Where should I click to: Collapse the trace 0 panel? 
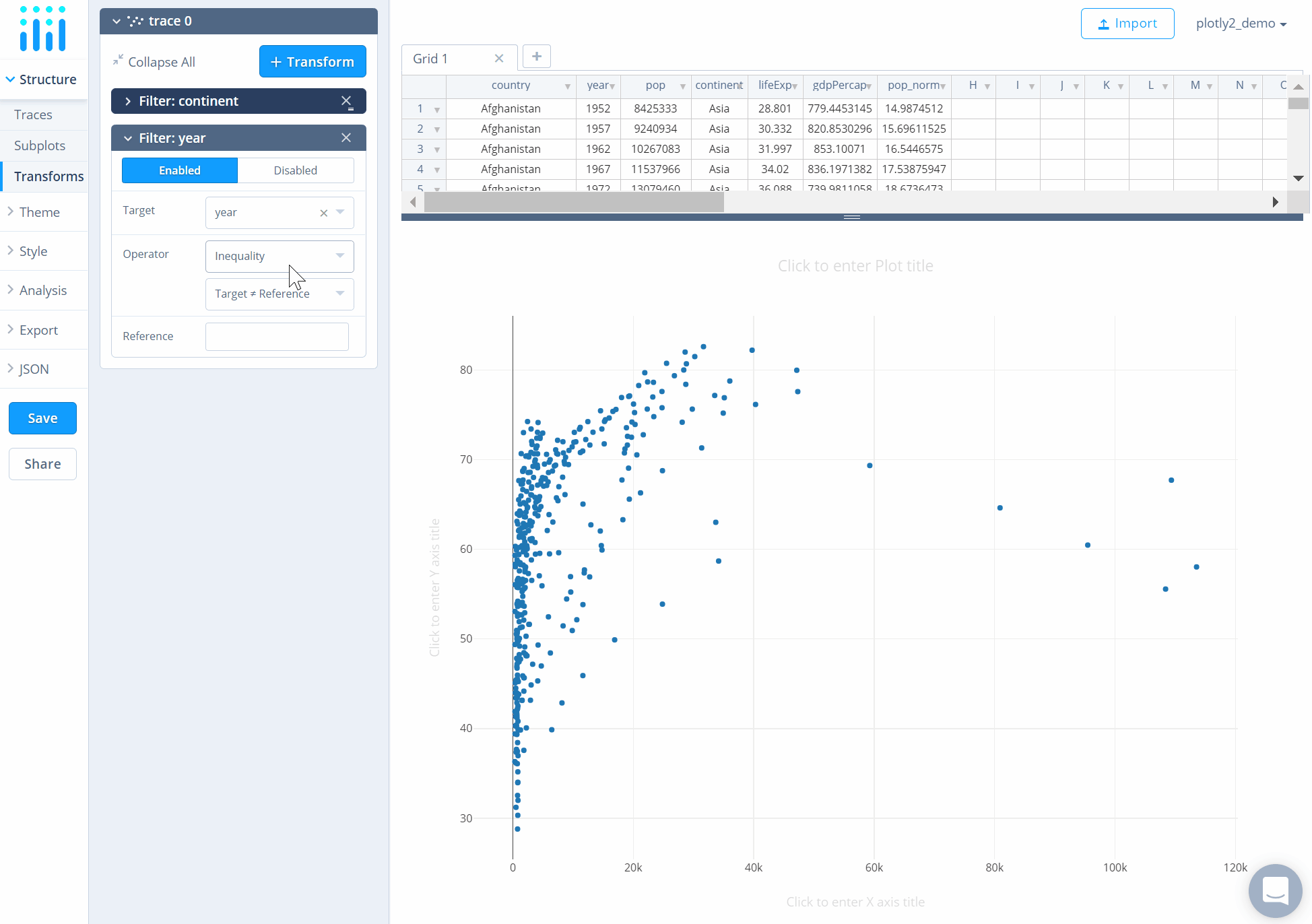click(117, 21)
